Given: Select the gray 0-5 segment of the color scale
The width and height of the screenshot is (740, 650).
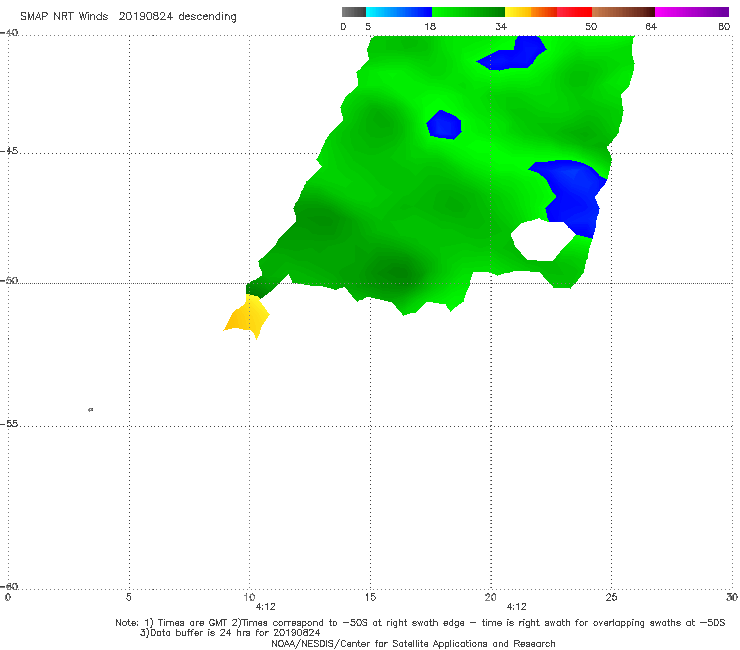Looking at the screenshot, I should tap(354, 12).
